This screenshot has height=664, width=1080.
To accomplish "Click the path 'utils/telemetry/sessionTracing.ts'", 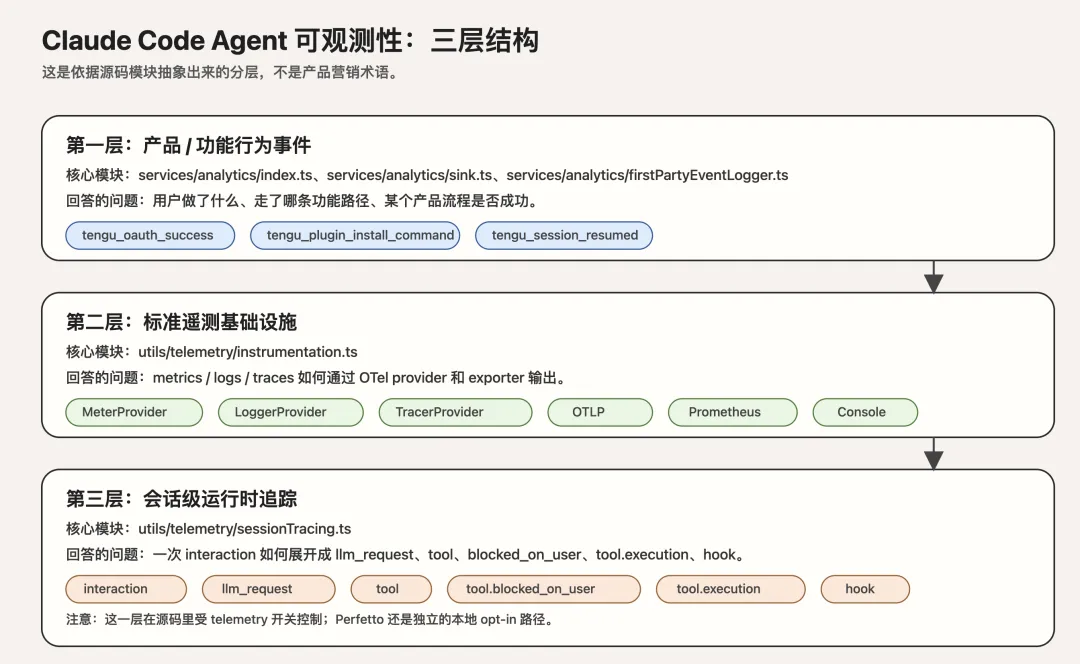I will (x=245, y=529).
